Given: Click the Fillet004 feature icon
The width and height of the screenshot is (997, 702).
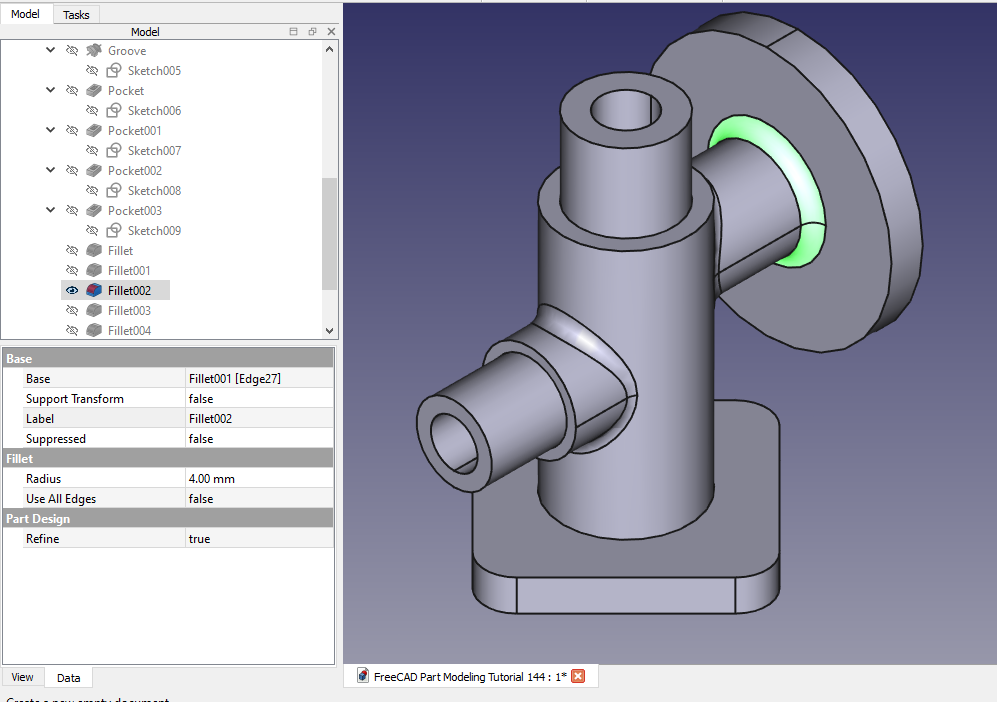Looking at the screenshot, I should (x=95, y=330).
